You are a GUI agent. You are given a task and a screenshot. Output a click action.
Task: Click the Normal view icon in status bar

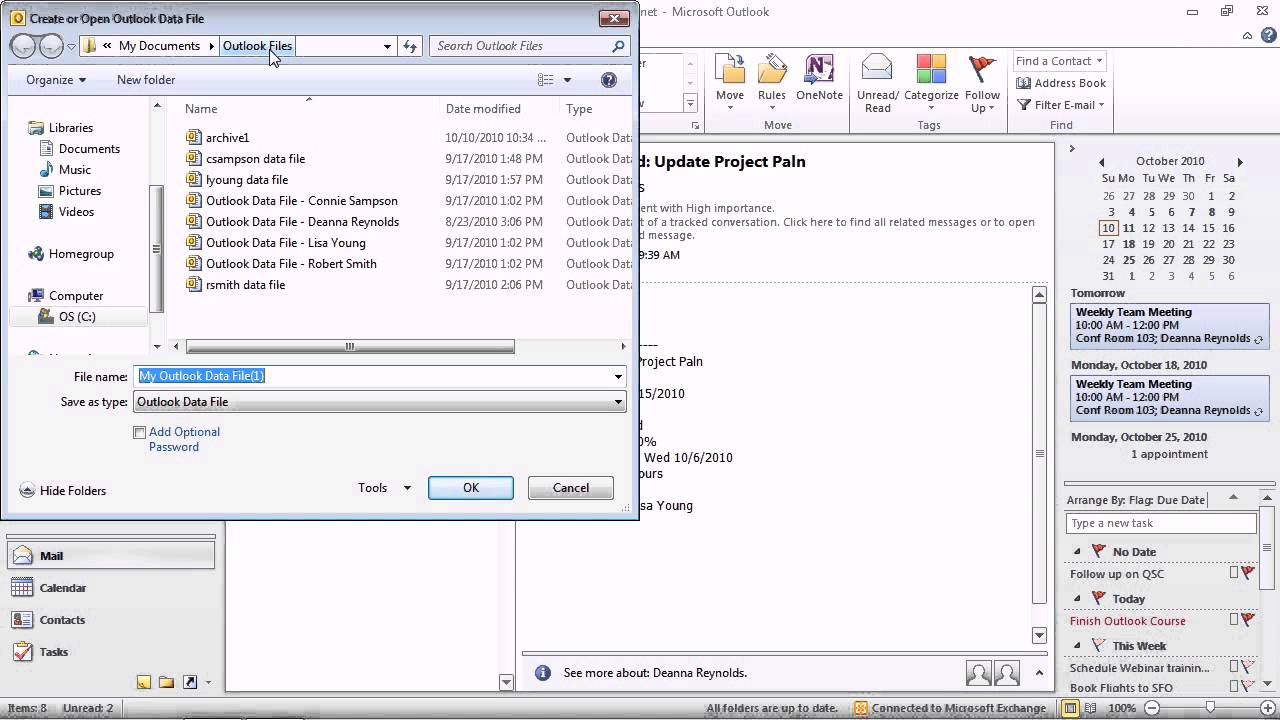click(x=1071, y=708)
